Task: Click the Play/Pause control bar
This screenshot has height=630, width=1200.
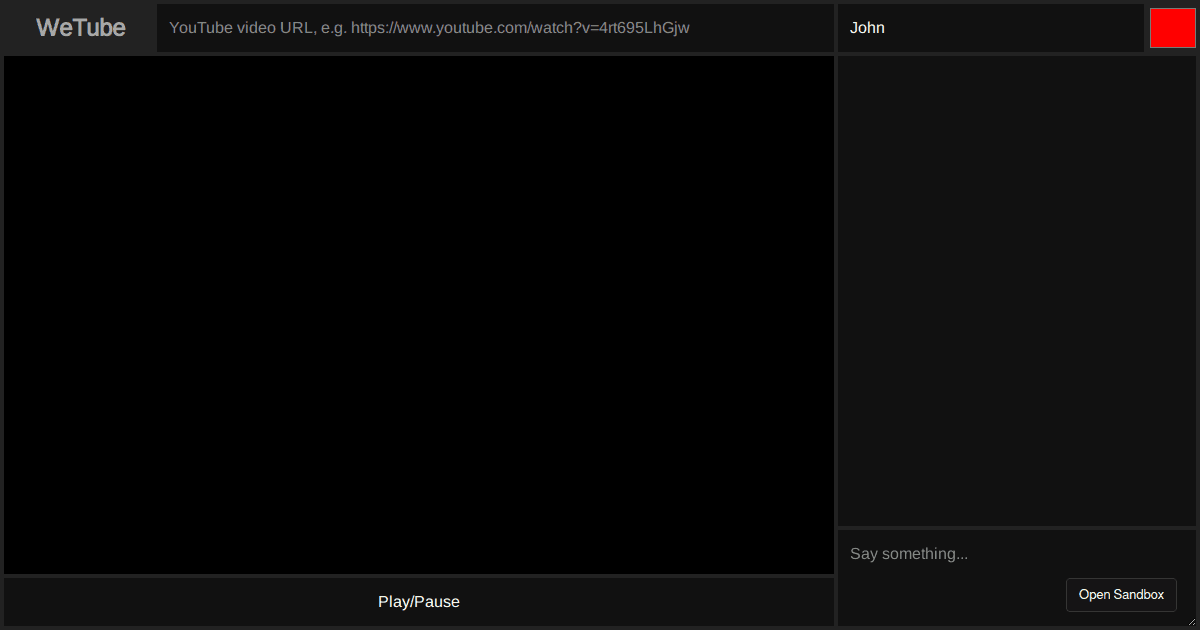Action: (419, 601)
